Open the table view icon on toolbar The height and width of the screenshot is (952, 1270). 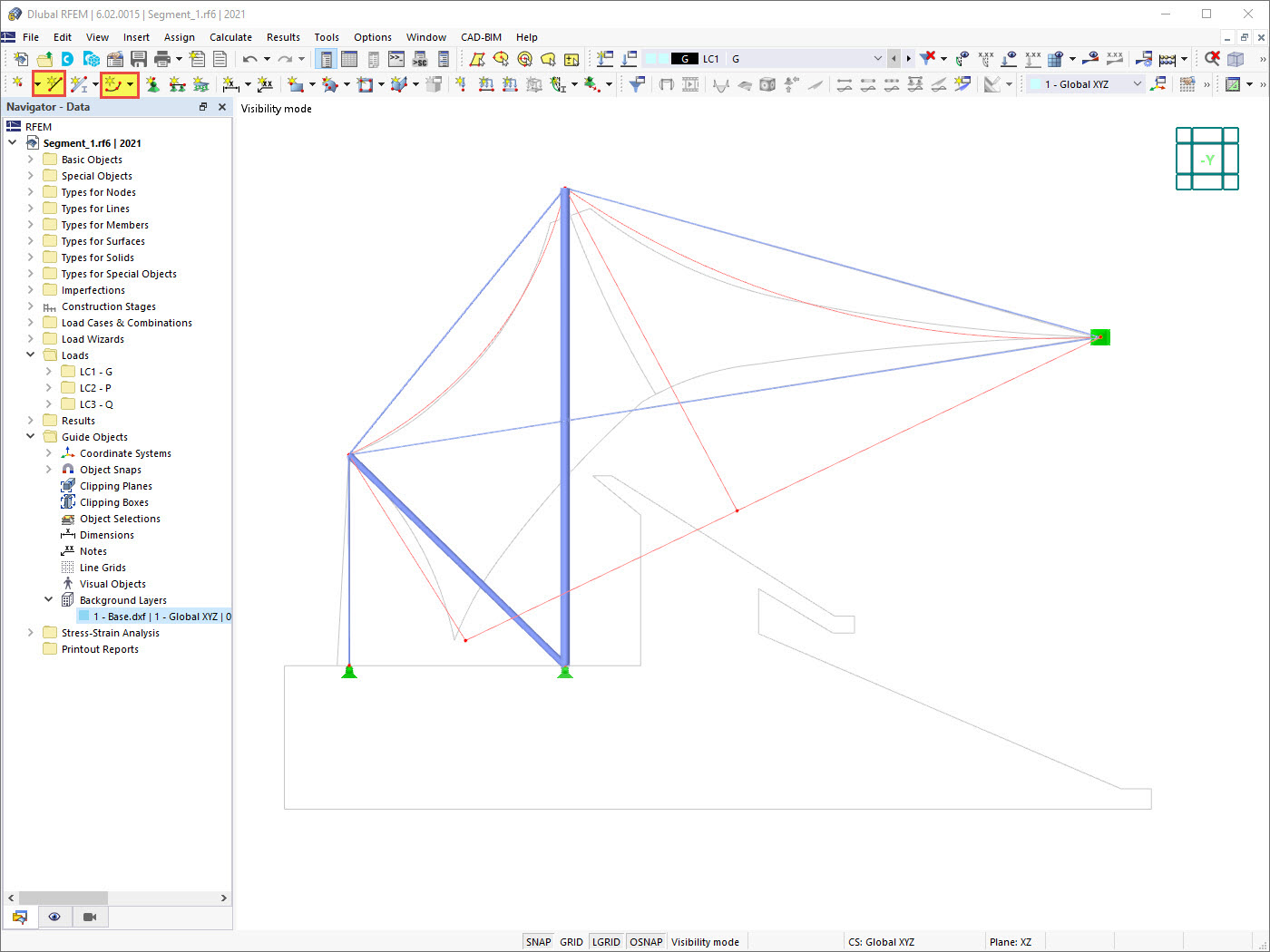pos(350,58)
